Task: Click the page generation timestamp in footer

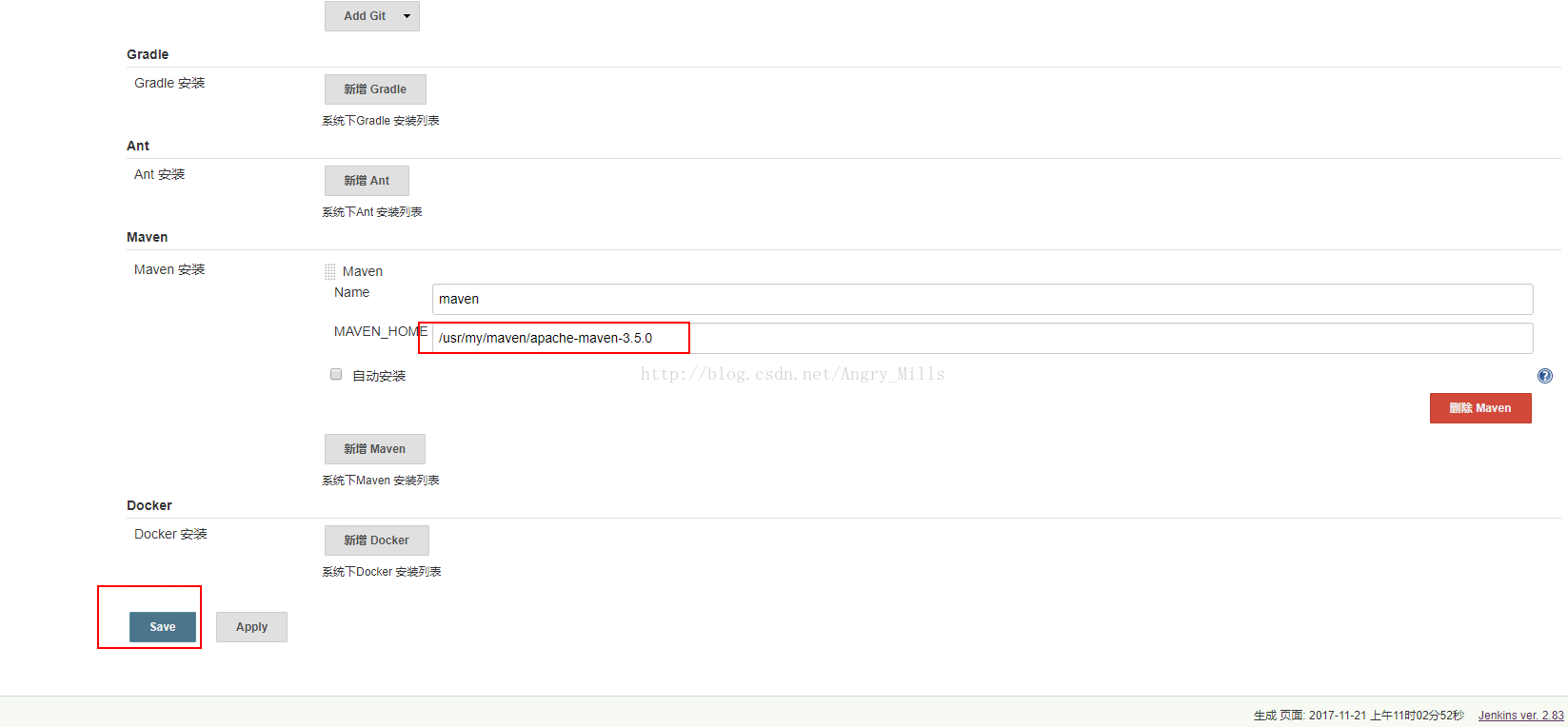Action: point(1359,716)
